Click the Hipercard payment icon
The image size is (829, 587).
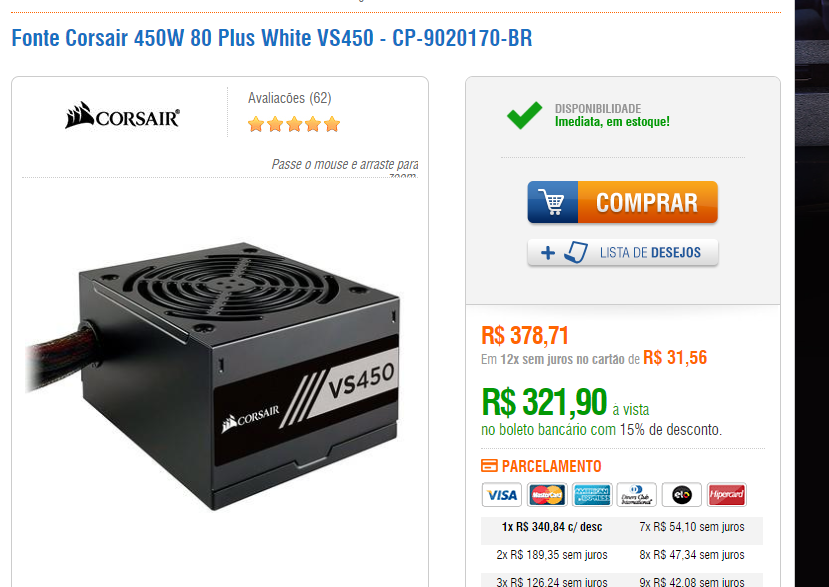[726, 495]
